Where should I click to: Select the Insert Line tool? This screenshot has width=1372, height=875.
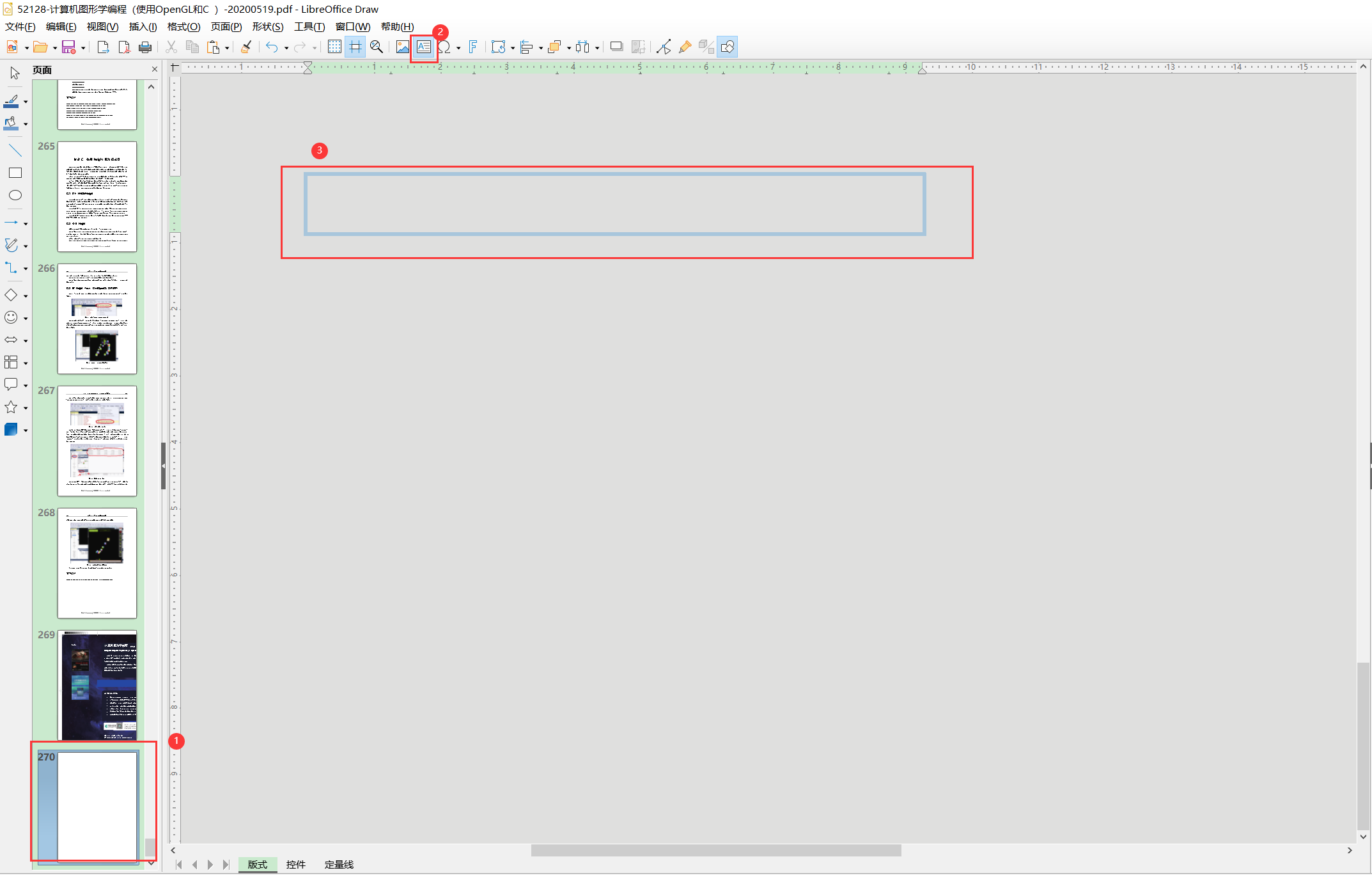15,150
